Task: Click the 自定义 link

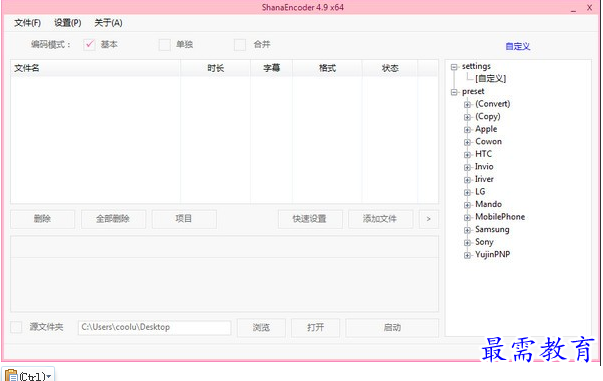Action: (518, 47)
